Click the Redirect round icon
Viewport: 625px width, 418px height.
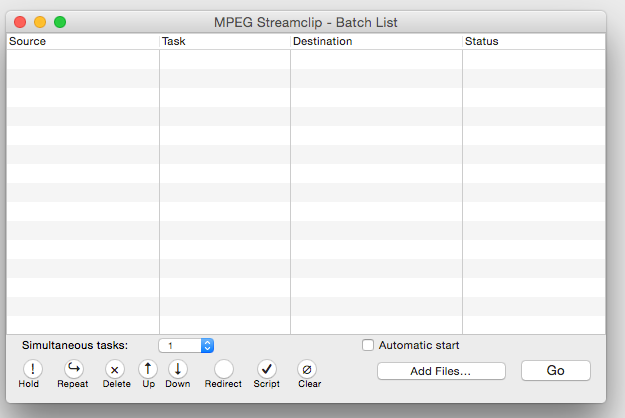pyautogui.click(x=224, y=369)
